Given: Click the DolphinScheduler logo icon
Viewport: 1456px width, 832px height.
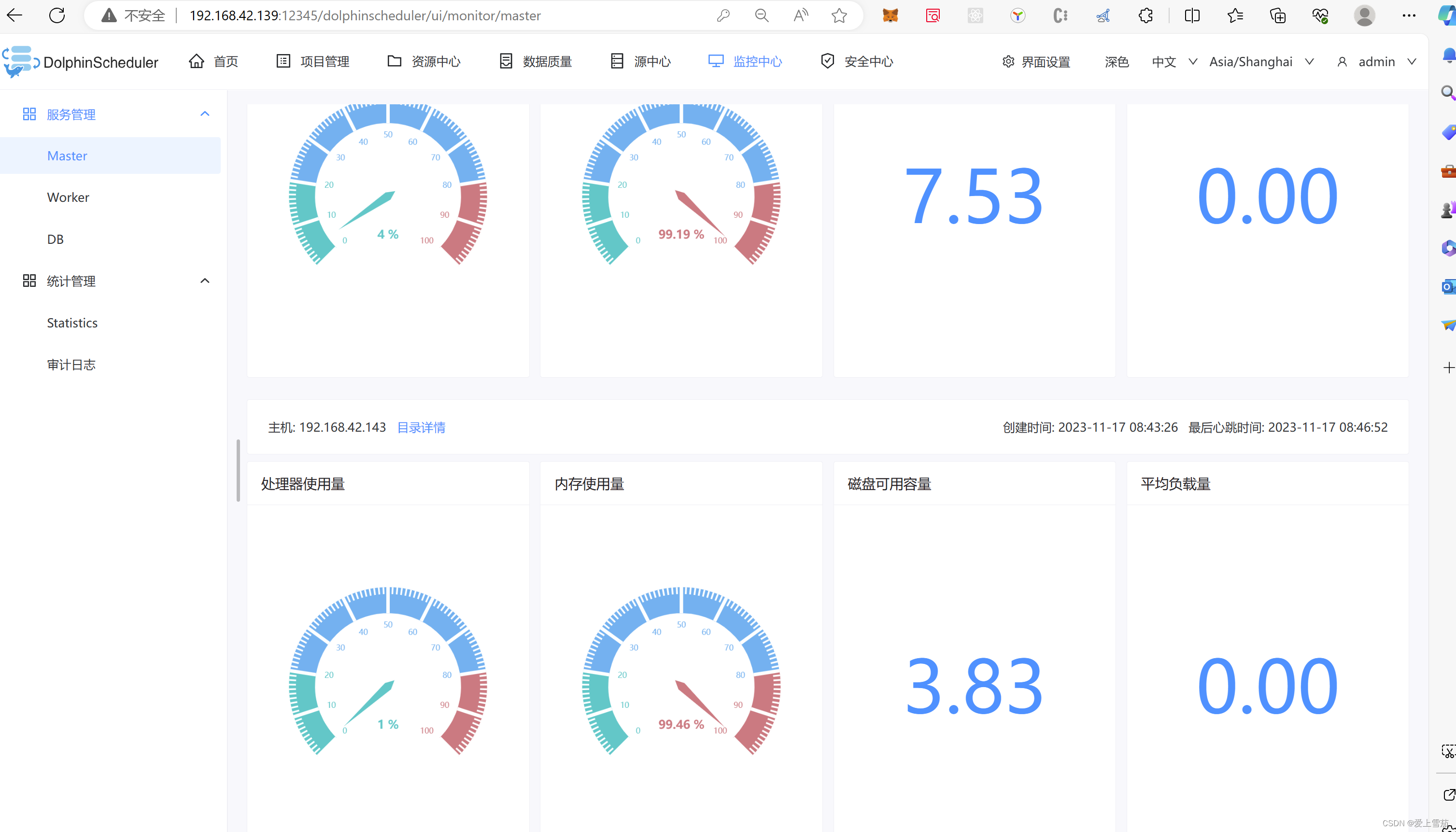Looking at the screenshot, I should [21, 61].
